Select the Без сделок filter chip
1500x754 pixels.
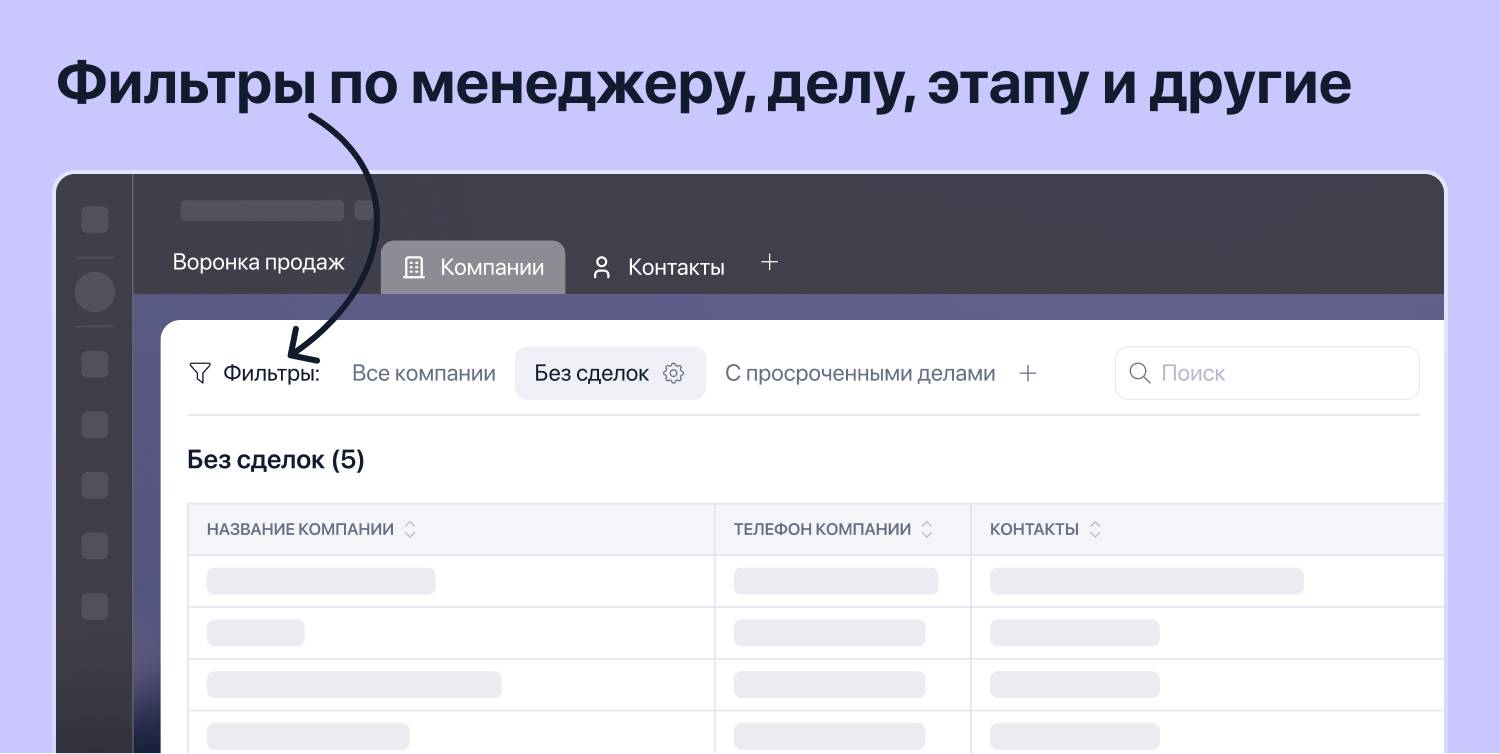coord(591,374)
